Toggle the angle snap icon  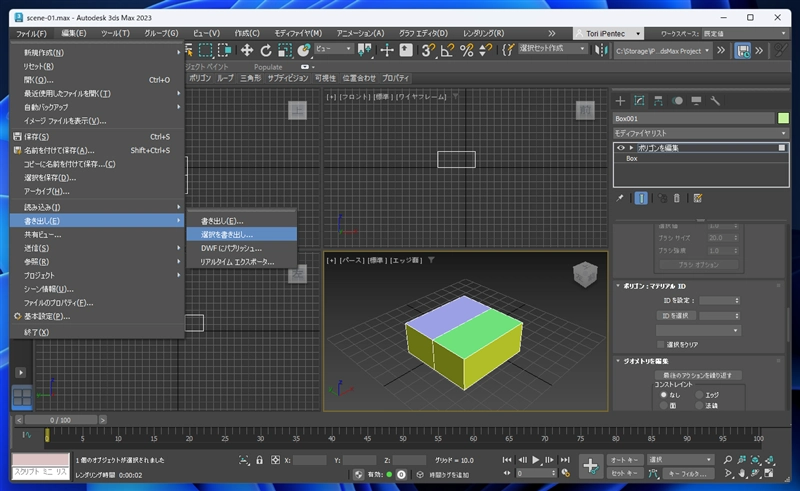447,50
